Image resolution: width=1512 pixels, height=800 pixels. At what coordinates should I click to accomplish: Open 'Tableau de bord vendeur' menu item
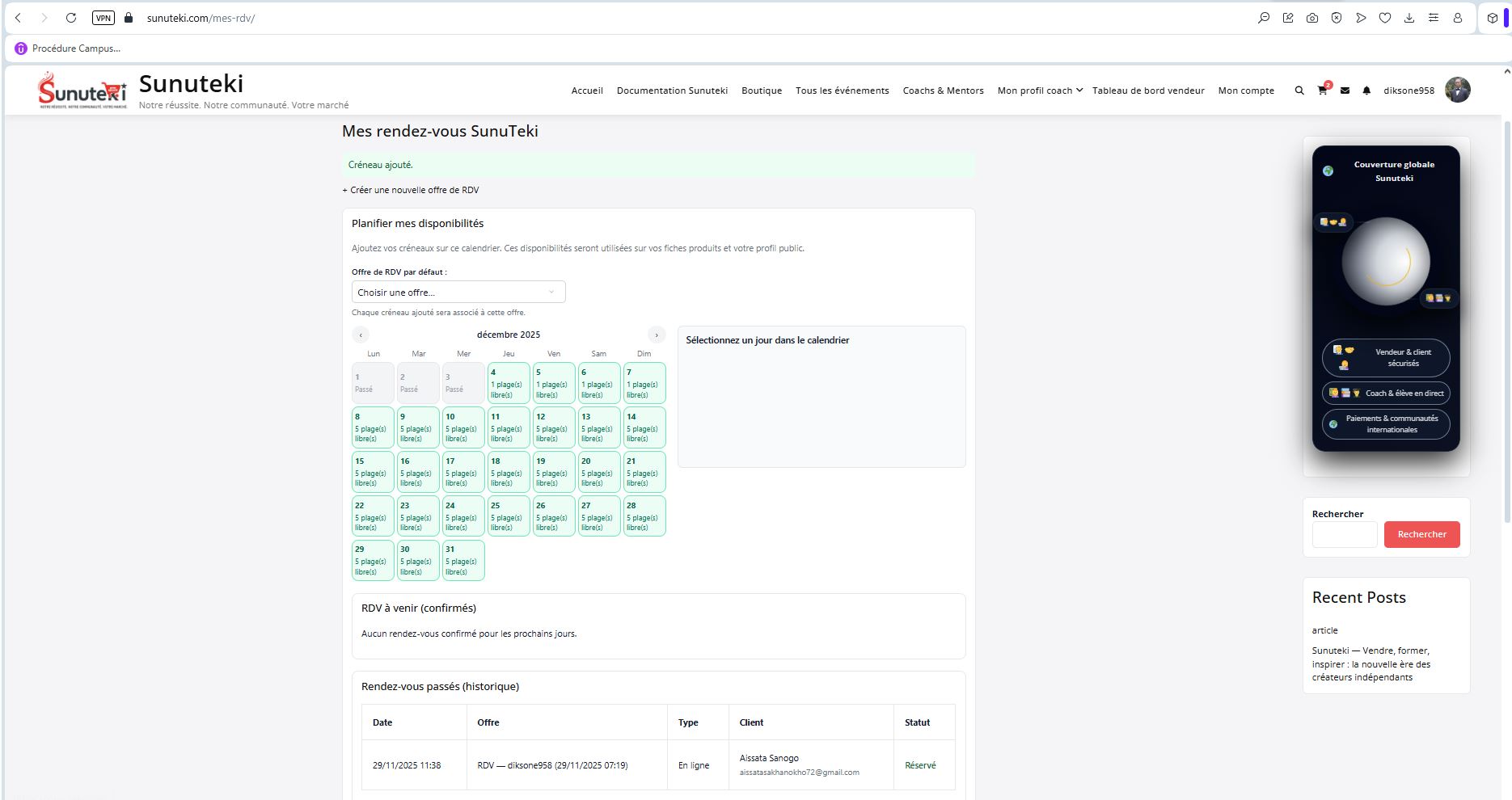pyautogui.click(x=1148, y=91)
